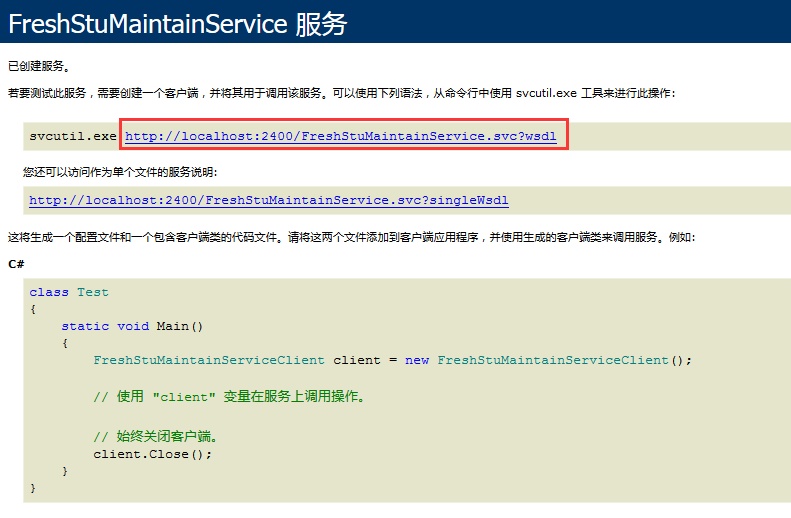Click the FreshStuMaintainServiceClient type before client
Screen dimensions: 791x518
(209, 360)
